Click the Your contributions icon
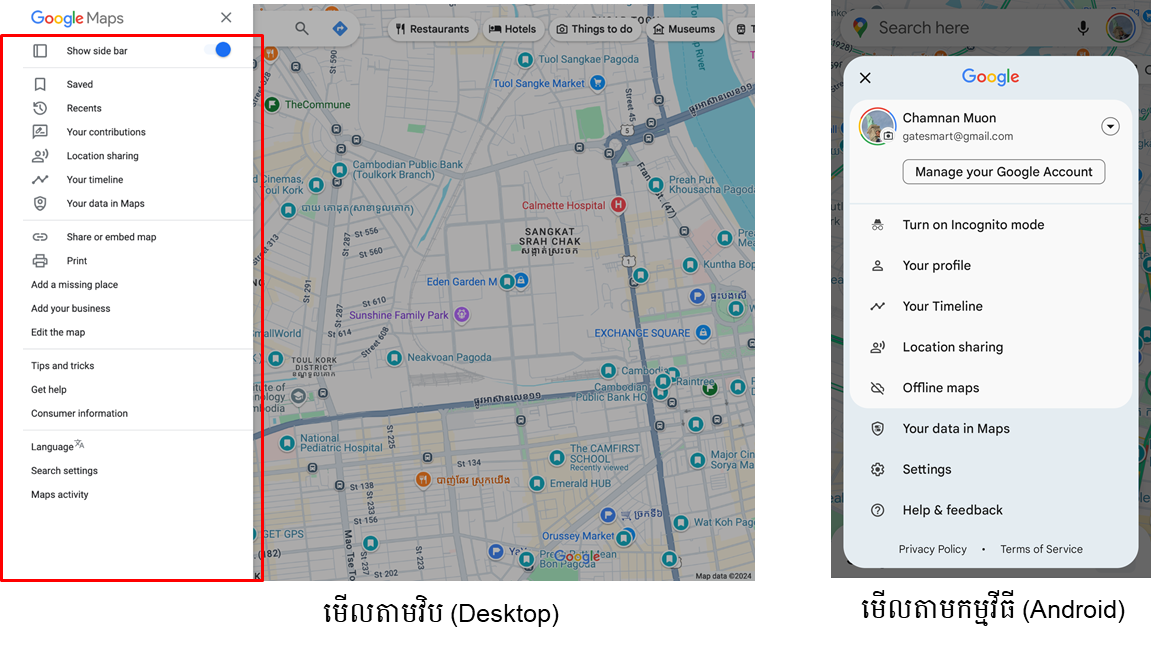The height and width of the screenshot is (647, 1154). (x=40, y=132)
